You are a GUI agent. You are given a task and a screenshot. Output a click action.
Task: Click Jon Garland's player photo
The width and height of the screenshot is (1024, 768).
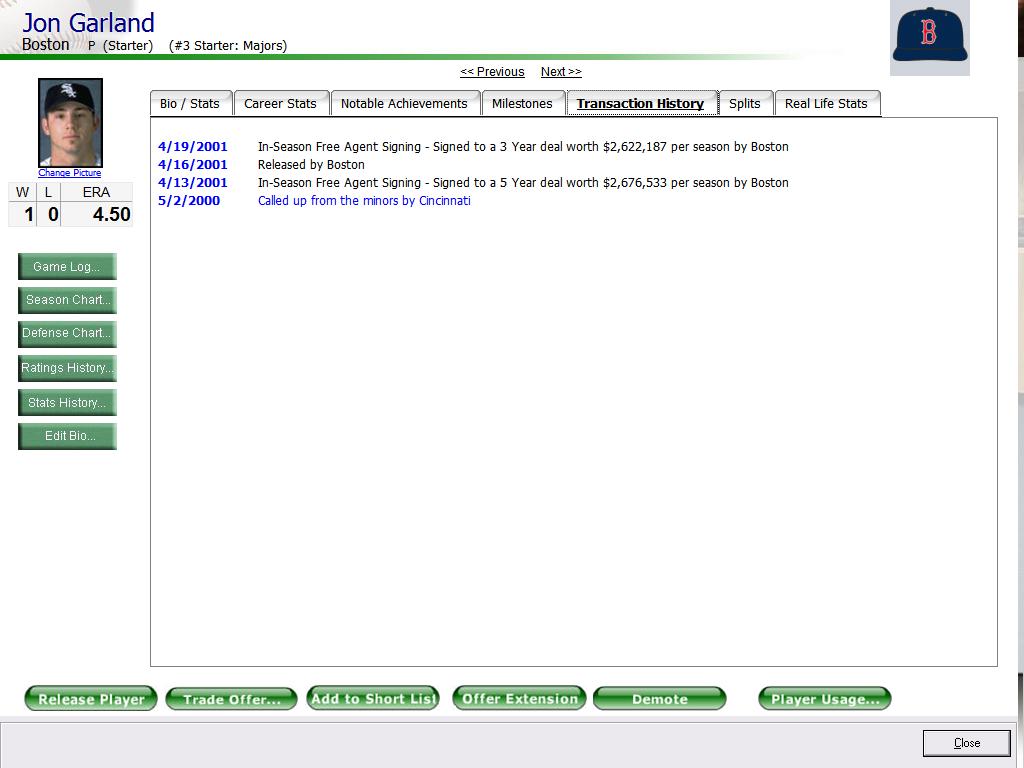tap(71, 123)
